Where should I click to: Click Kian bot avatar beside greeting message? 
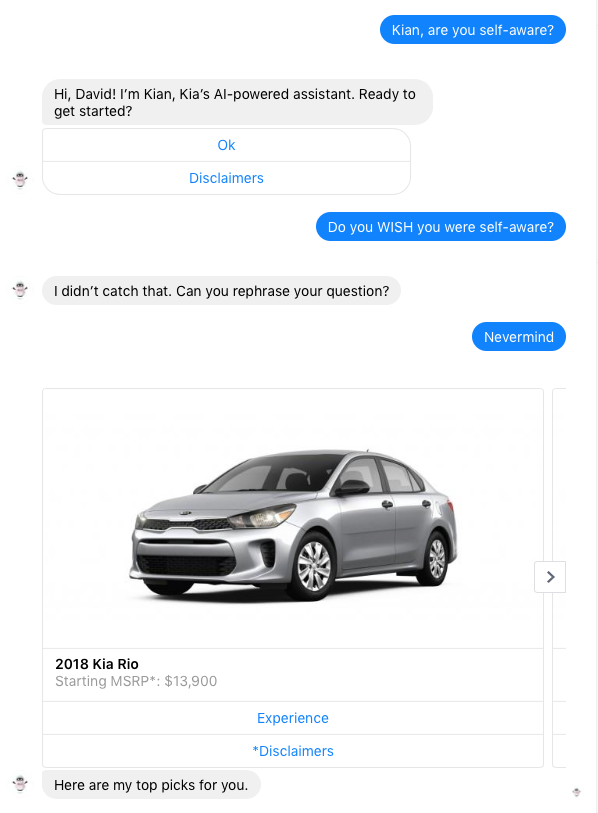20,180
